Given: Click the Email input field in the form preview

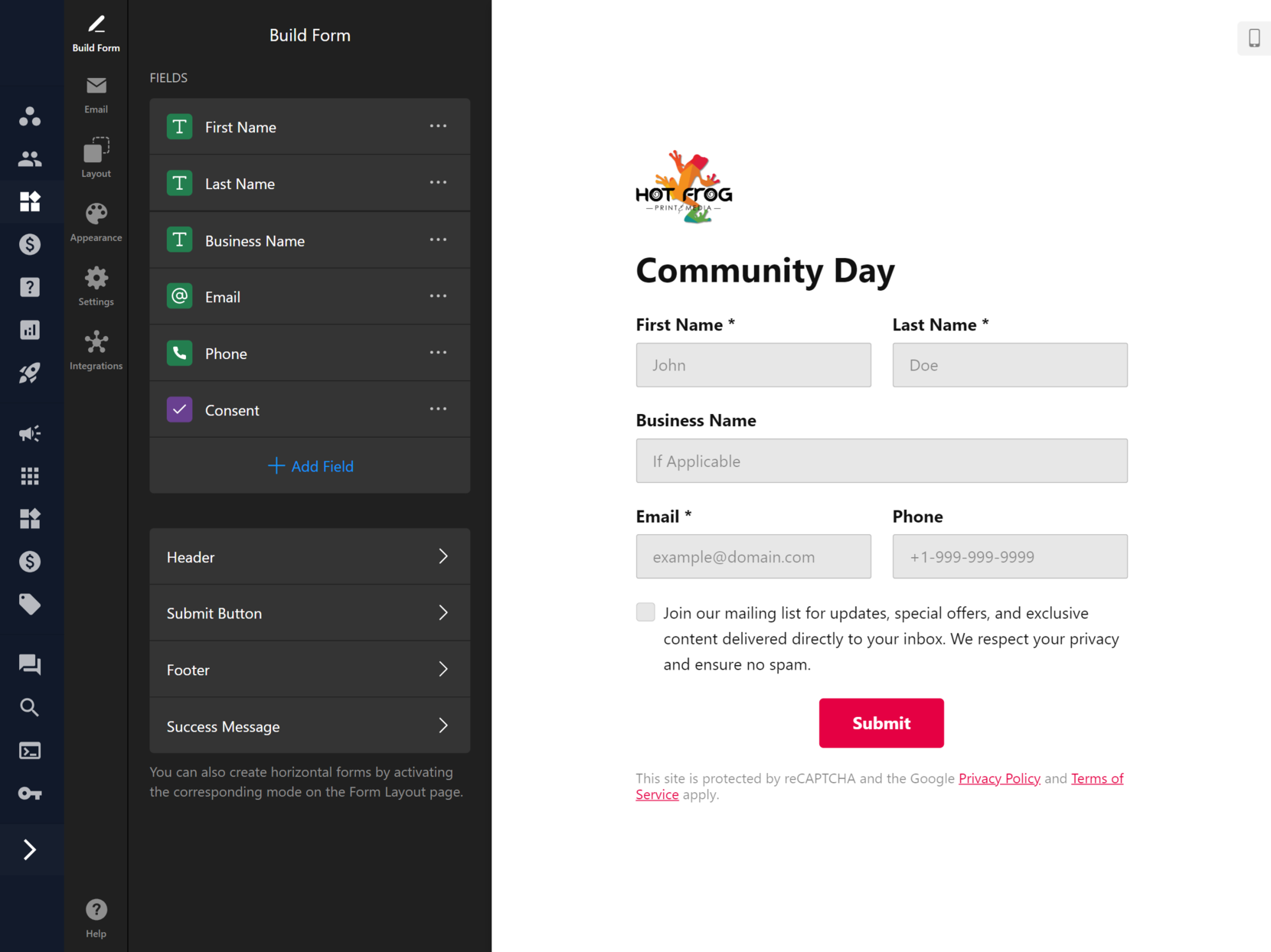Looking at the screenshot, I should 753,556.
